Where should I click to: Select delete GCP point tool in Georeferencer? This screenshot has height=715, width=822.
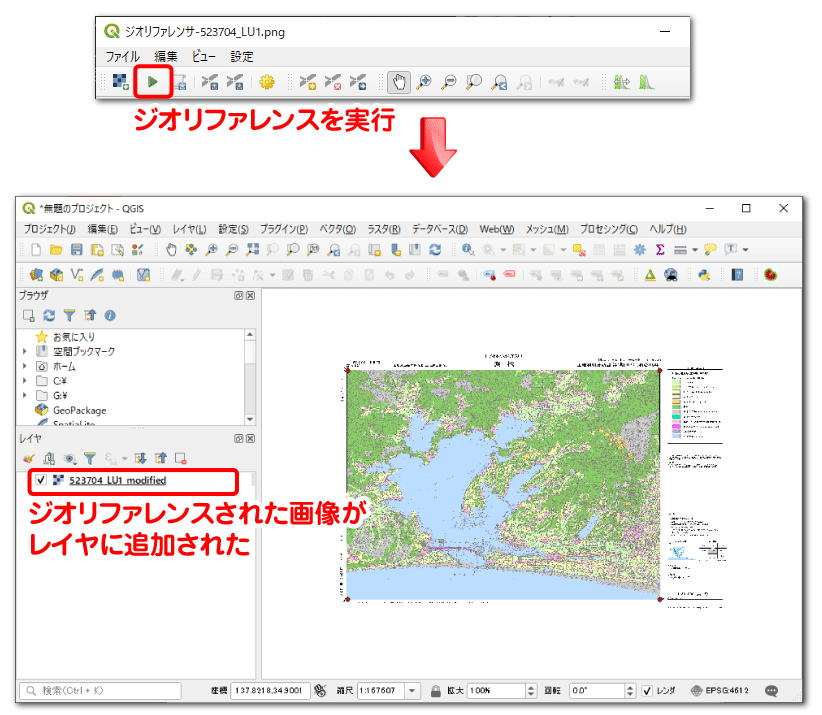click(x=333, y=82)
